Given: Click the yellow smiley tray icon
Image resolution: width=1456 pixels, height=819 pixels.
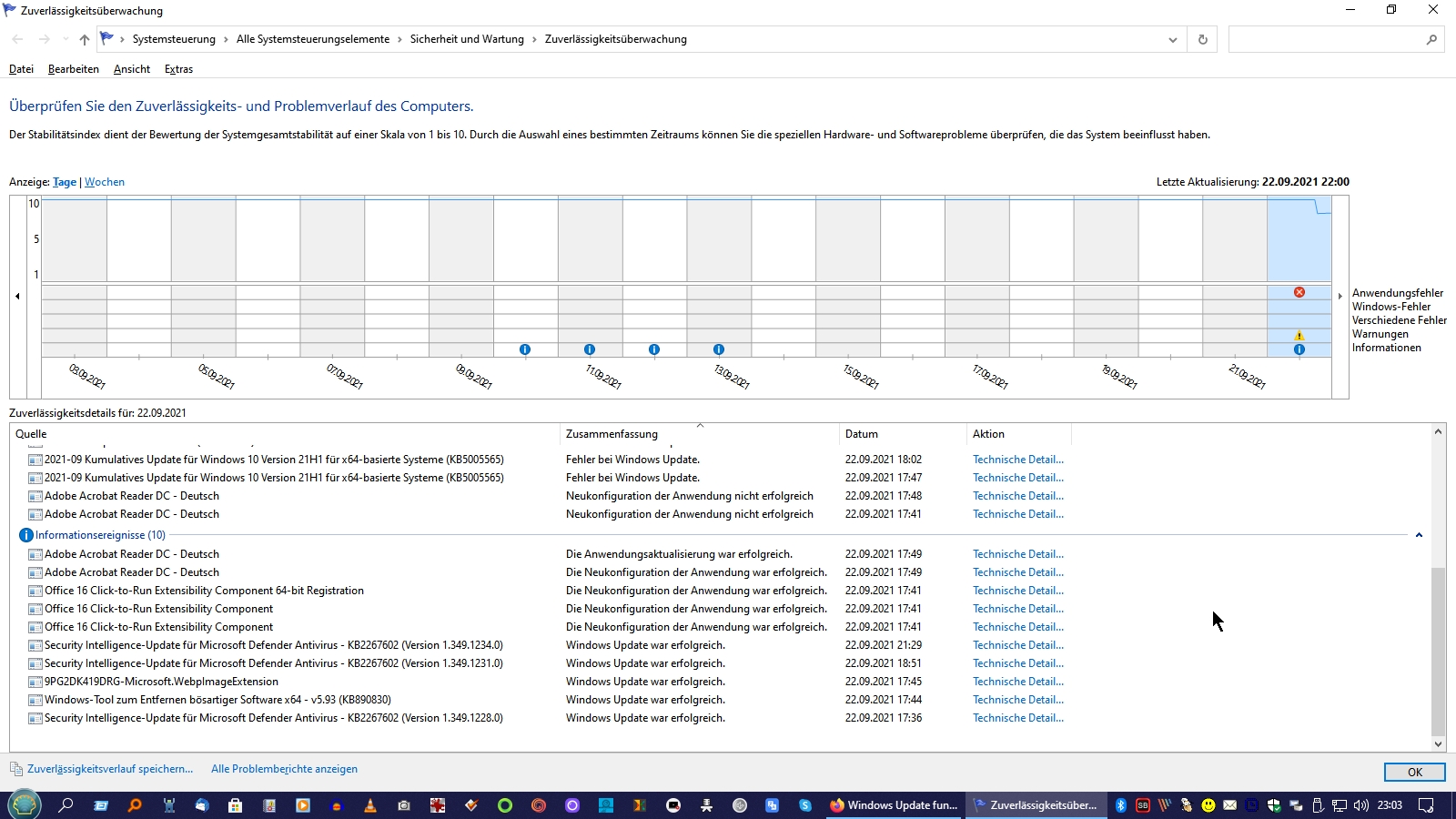Looking at the screenshot, I should [1208, 805].
